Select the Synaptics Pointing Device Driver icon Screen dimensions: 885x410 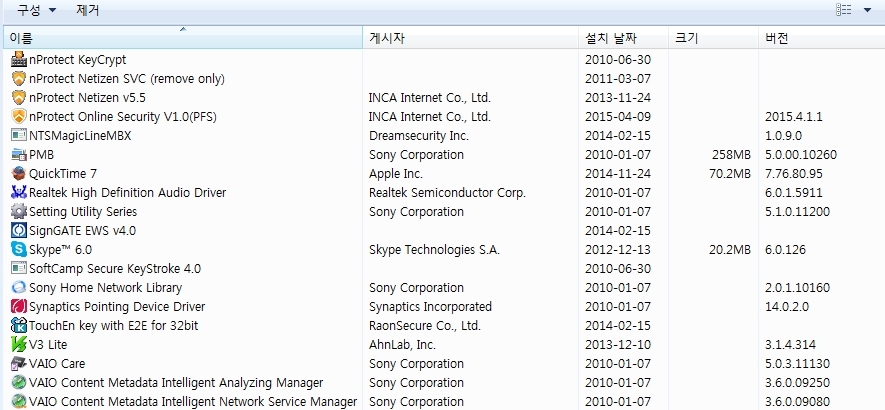pos(18,307)
